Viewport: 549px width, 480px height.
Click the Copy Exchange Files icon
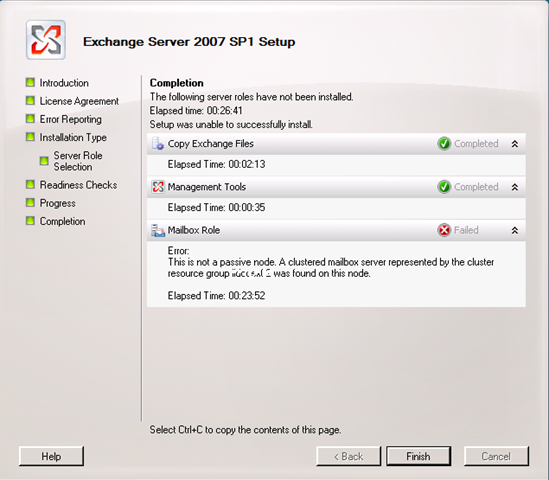158,144
